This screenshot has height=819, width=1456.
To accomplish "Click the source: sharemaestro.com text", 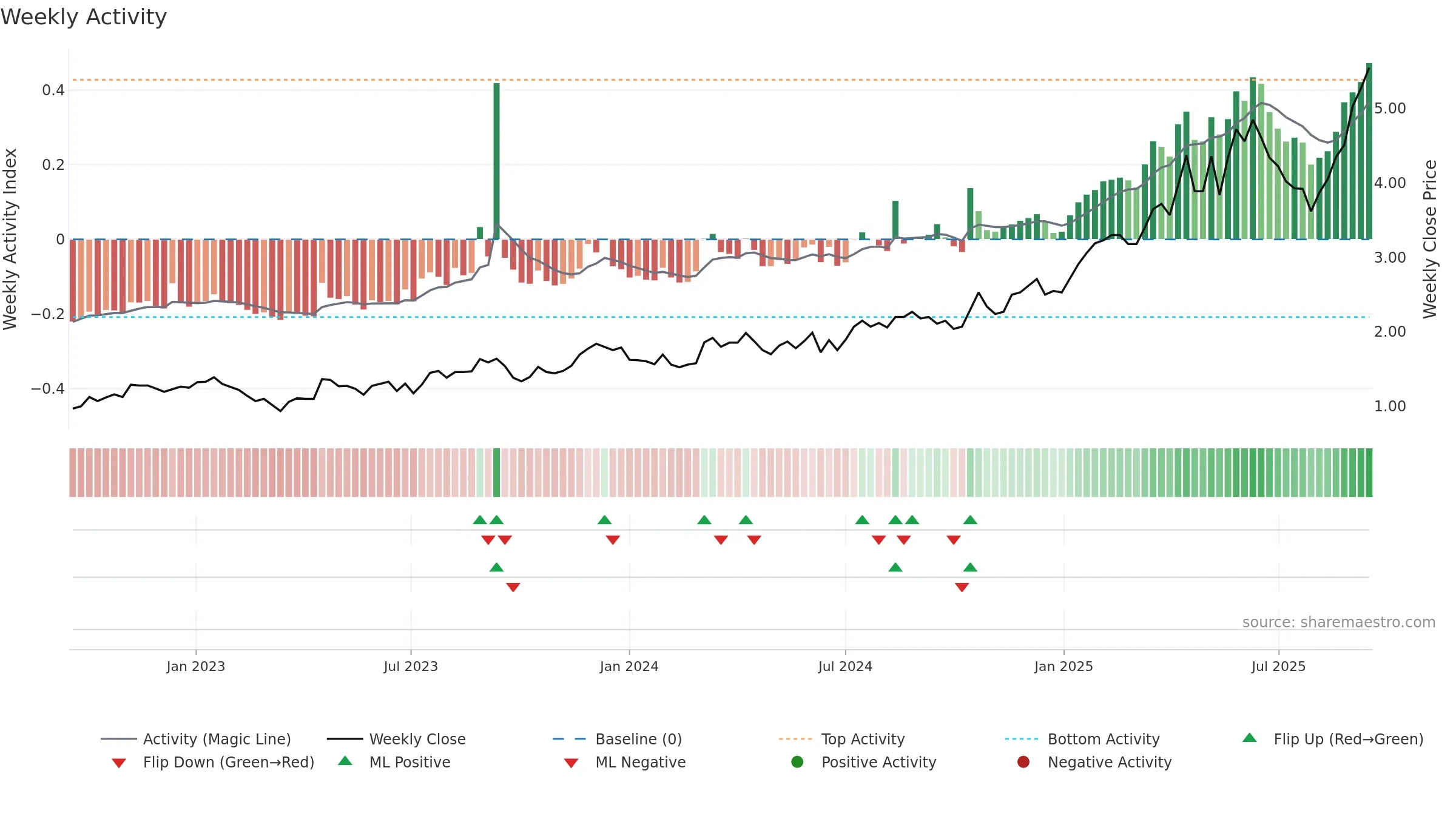I will (1339, 622).
